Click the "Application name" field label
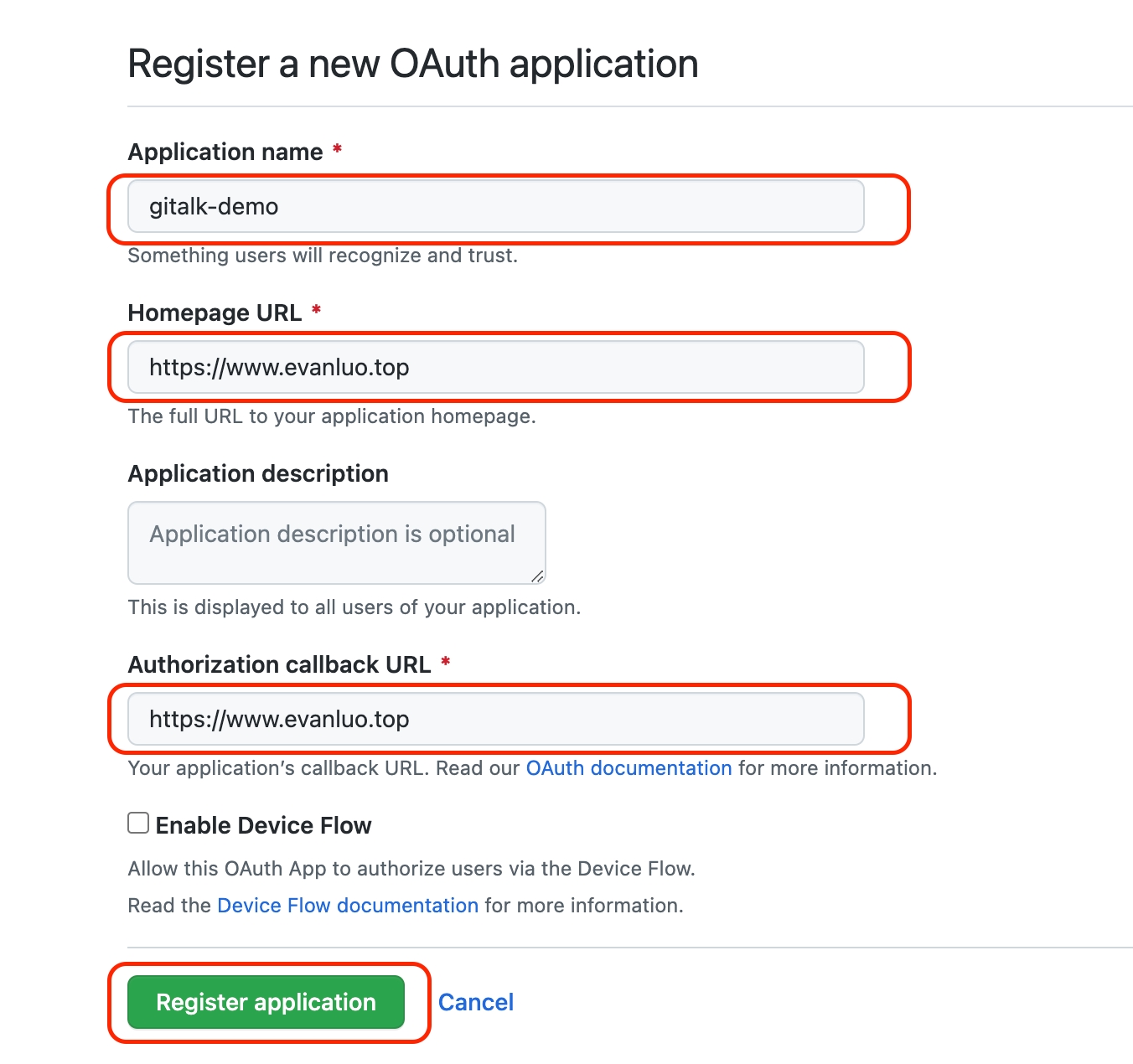1133x1064 pixels. click(x=225, y=152)
